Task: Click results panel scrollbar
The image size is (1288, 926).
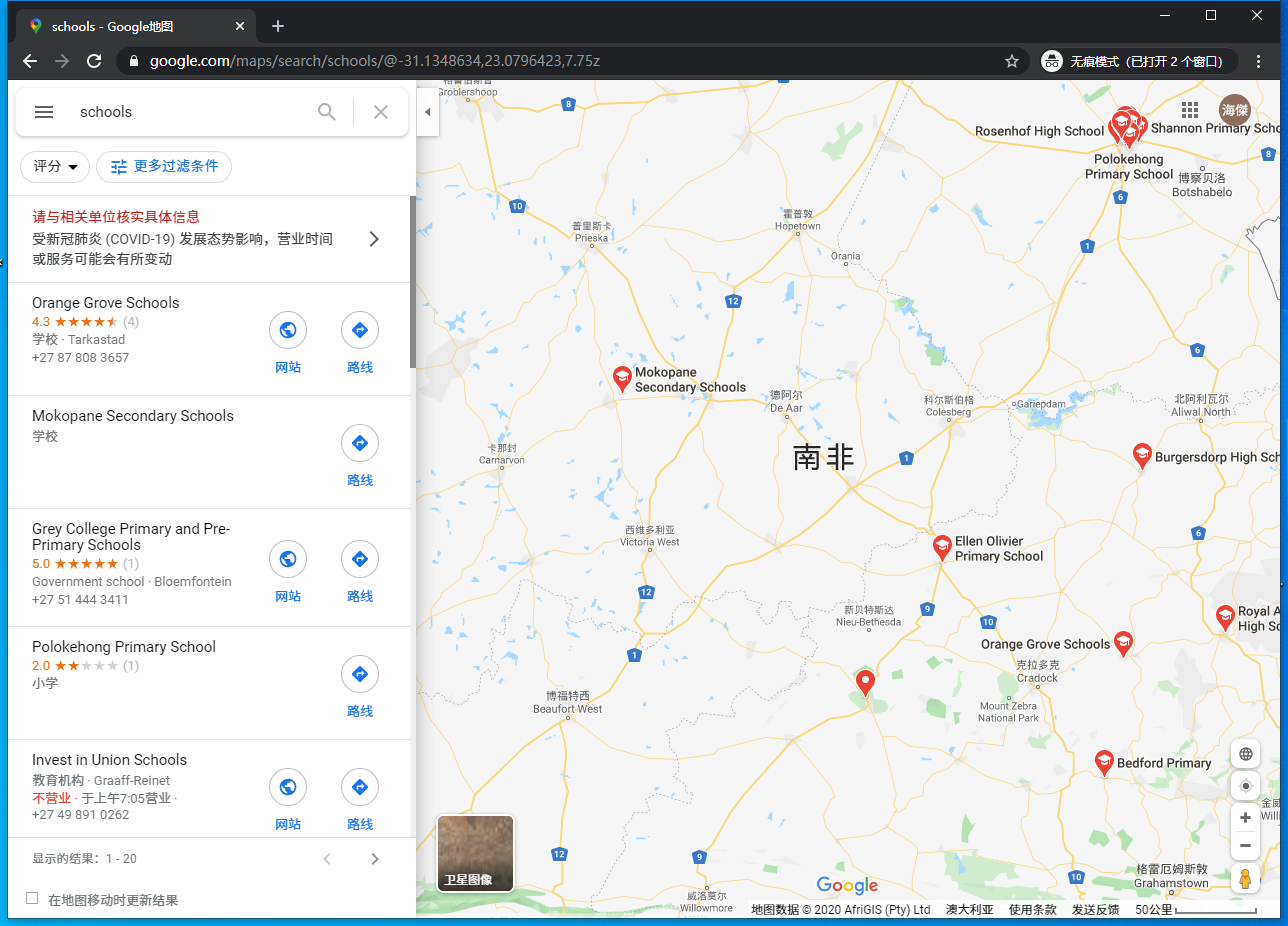Action: tap(413, 282)
